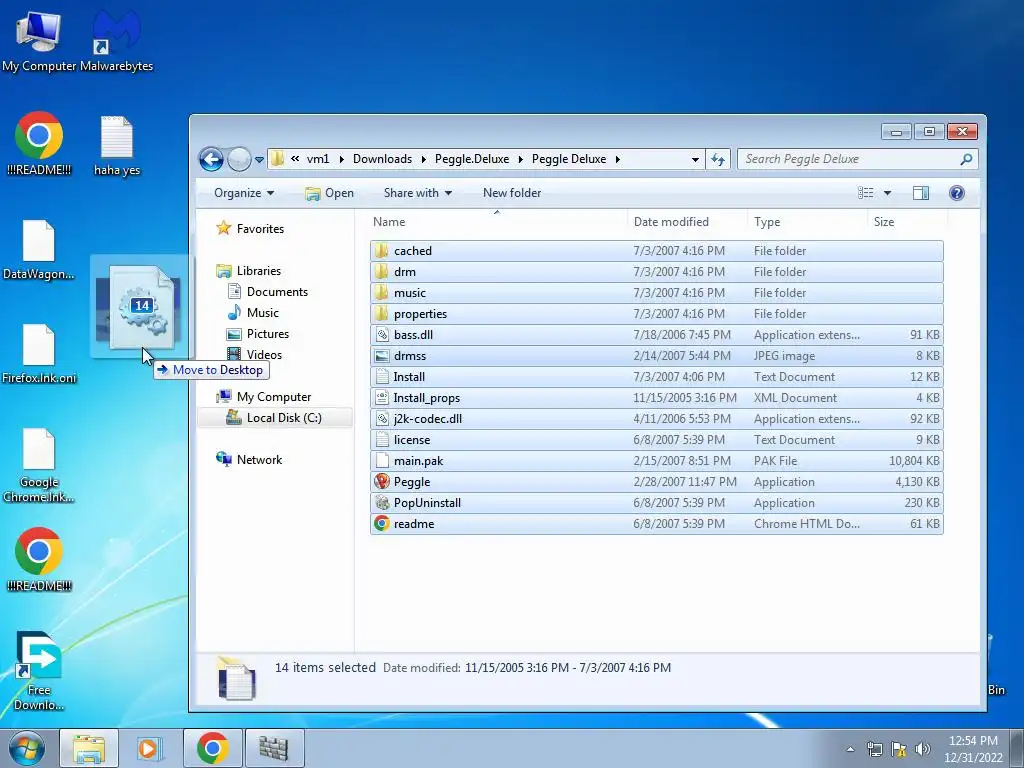Select the license text document
Image resolution: width=1024 pixels, height=768 pixels.
tap(656, 440)
